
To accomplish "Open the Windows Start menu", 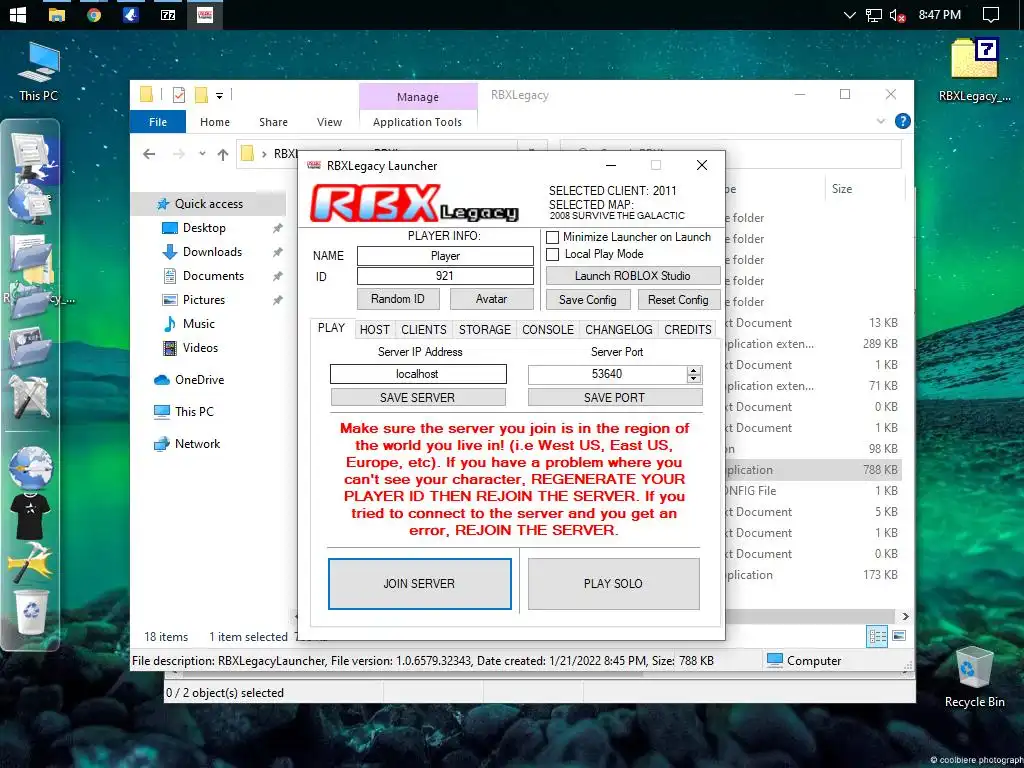I will [x=18, y=14].
